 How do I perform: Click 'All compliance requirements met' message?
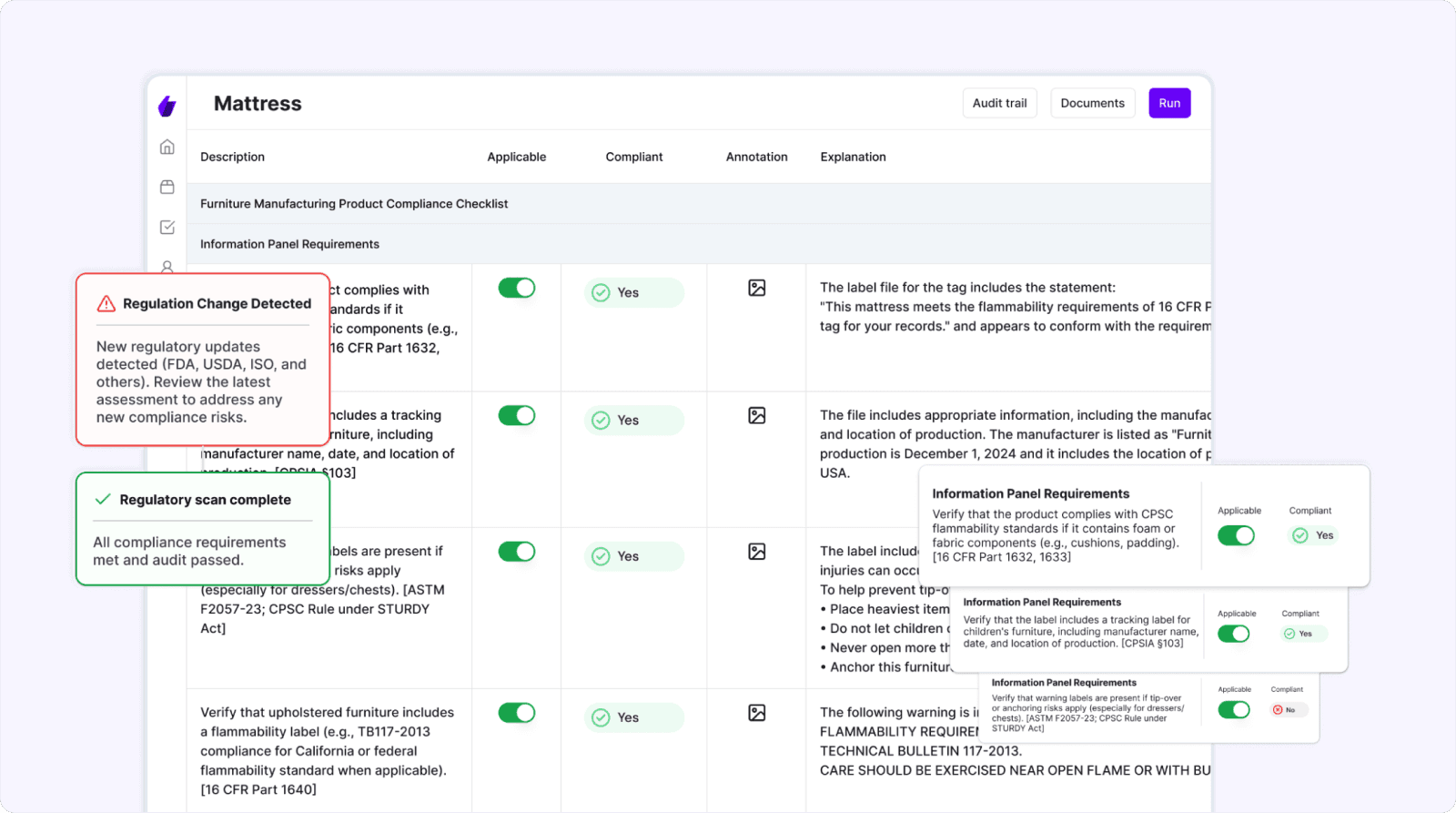pyautogui.click(x=189, y=551)
